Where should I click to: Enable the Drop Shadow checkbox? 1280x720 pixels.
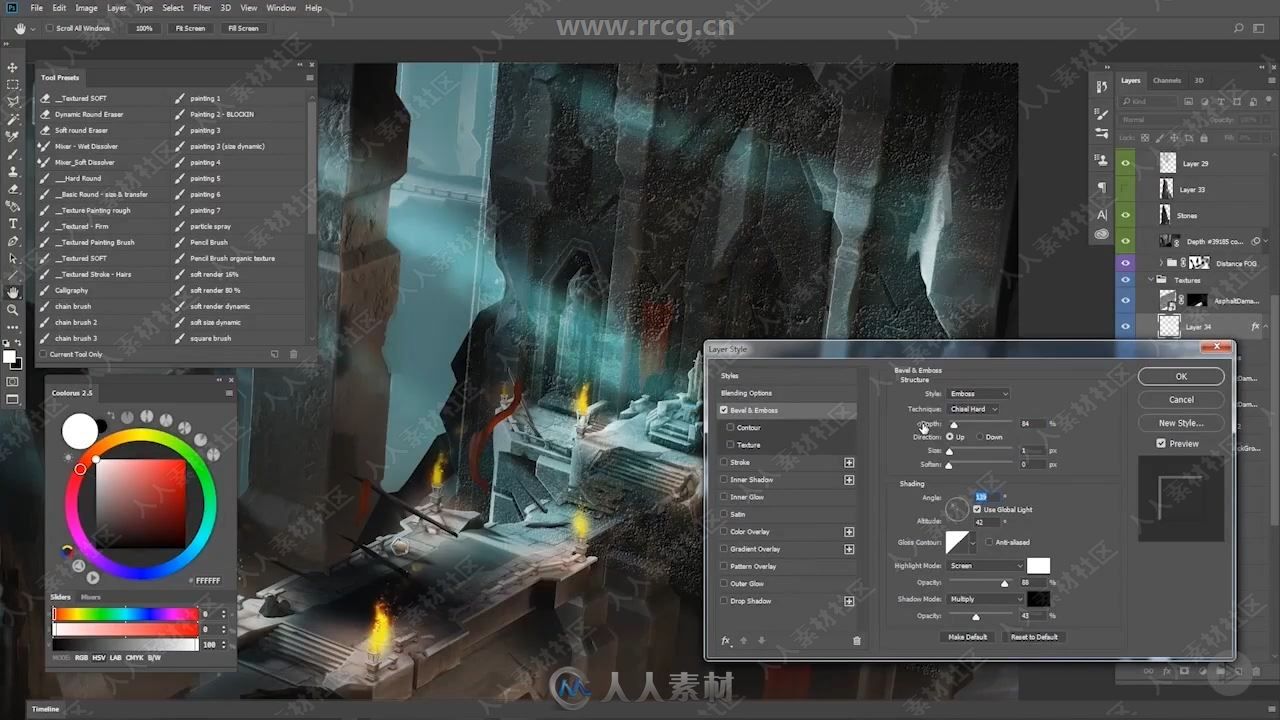pyautogui.click(x=724, y=601)
